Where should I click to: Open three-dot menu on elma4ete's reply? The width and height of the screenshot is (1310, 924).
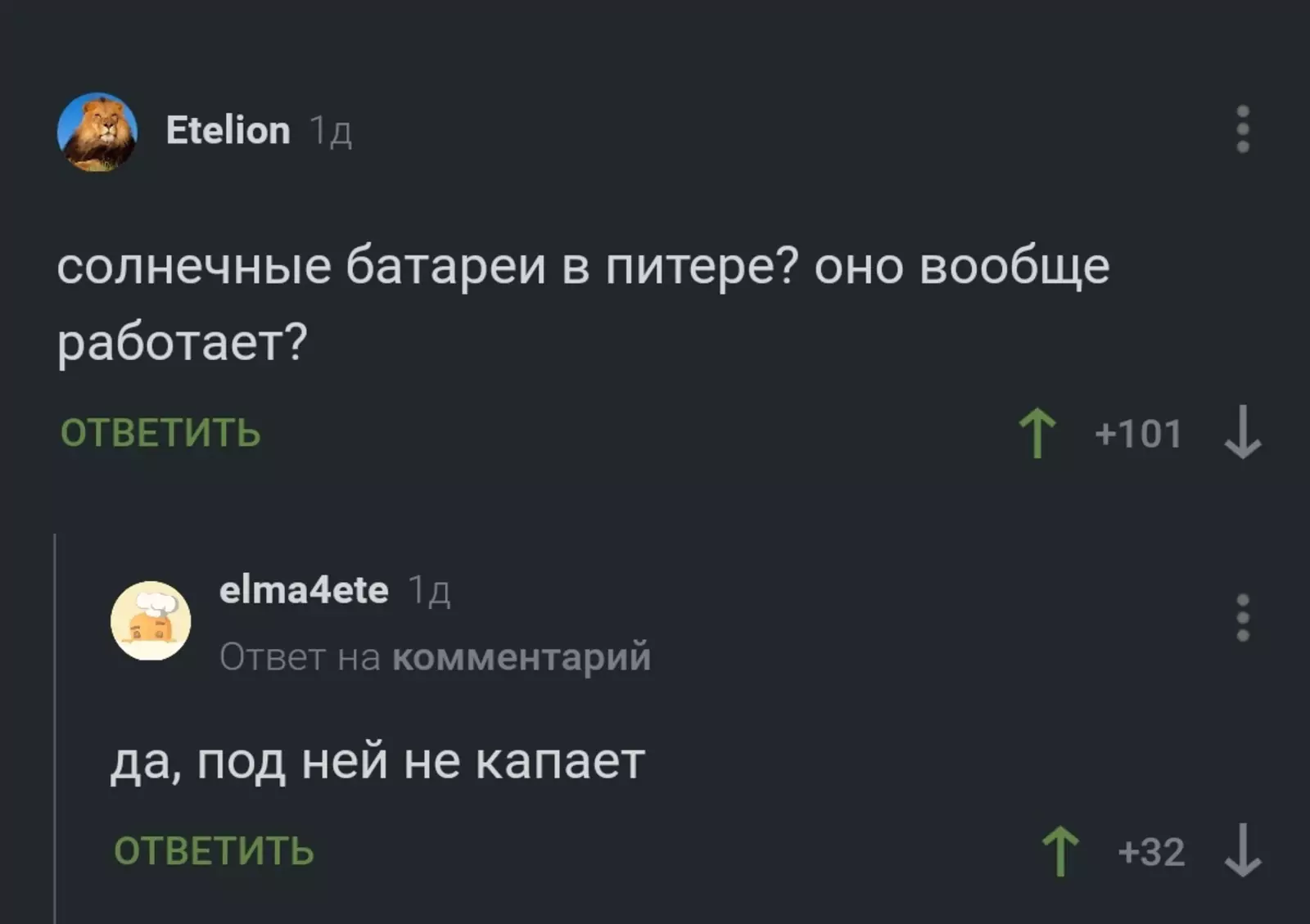(x=1242, y=618)
